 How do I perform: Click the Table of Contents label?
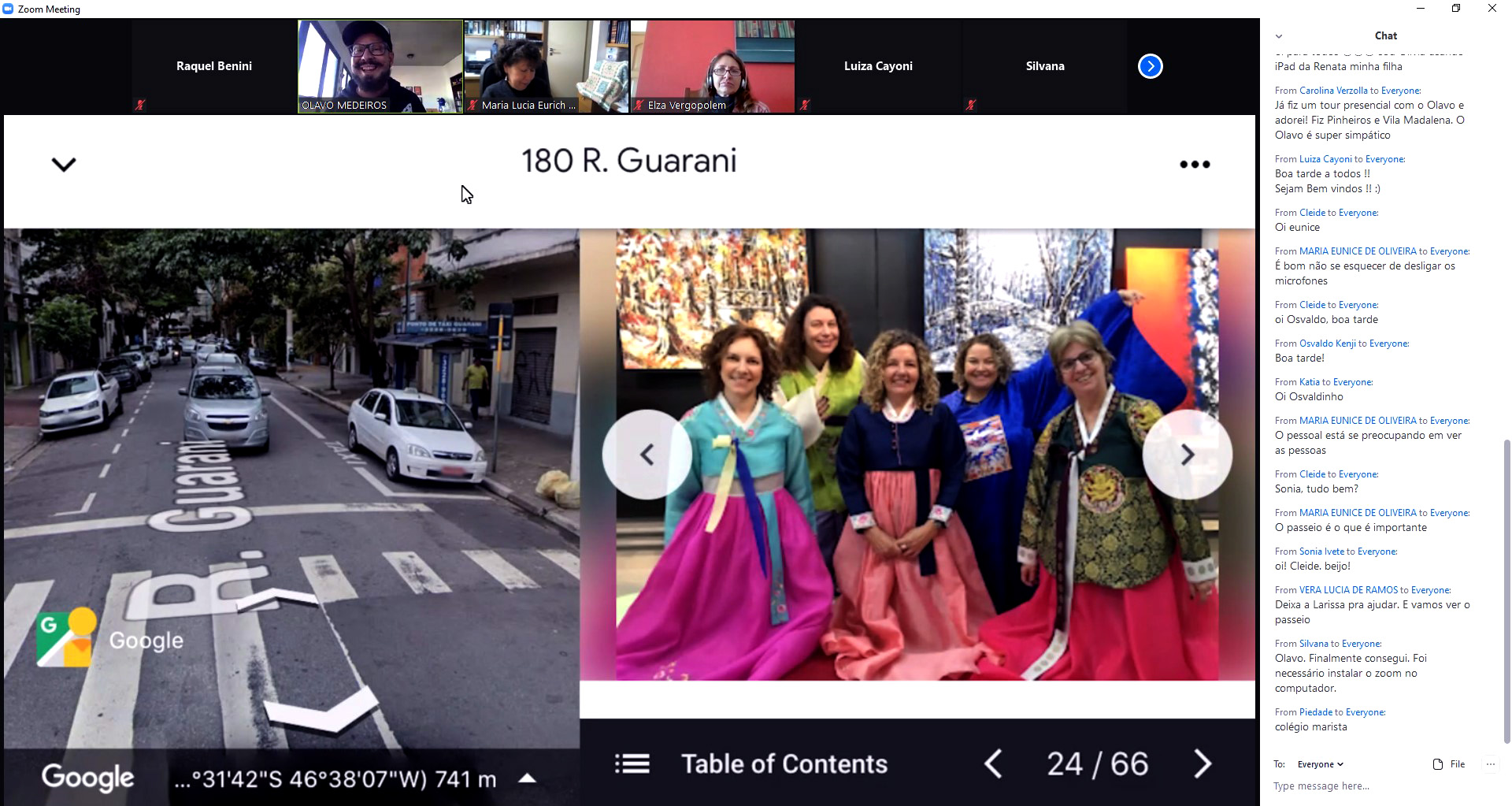[x=784, y=763]
